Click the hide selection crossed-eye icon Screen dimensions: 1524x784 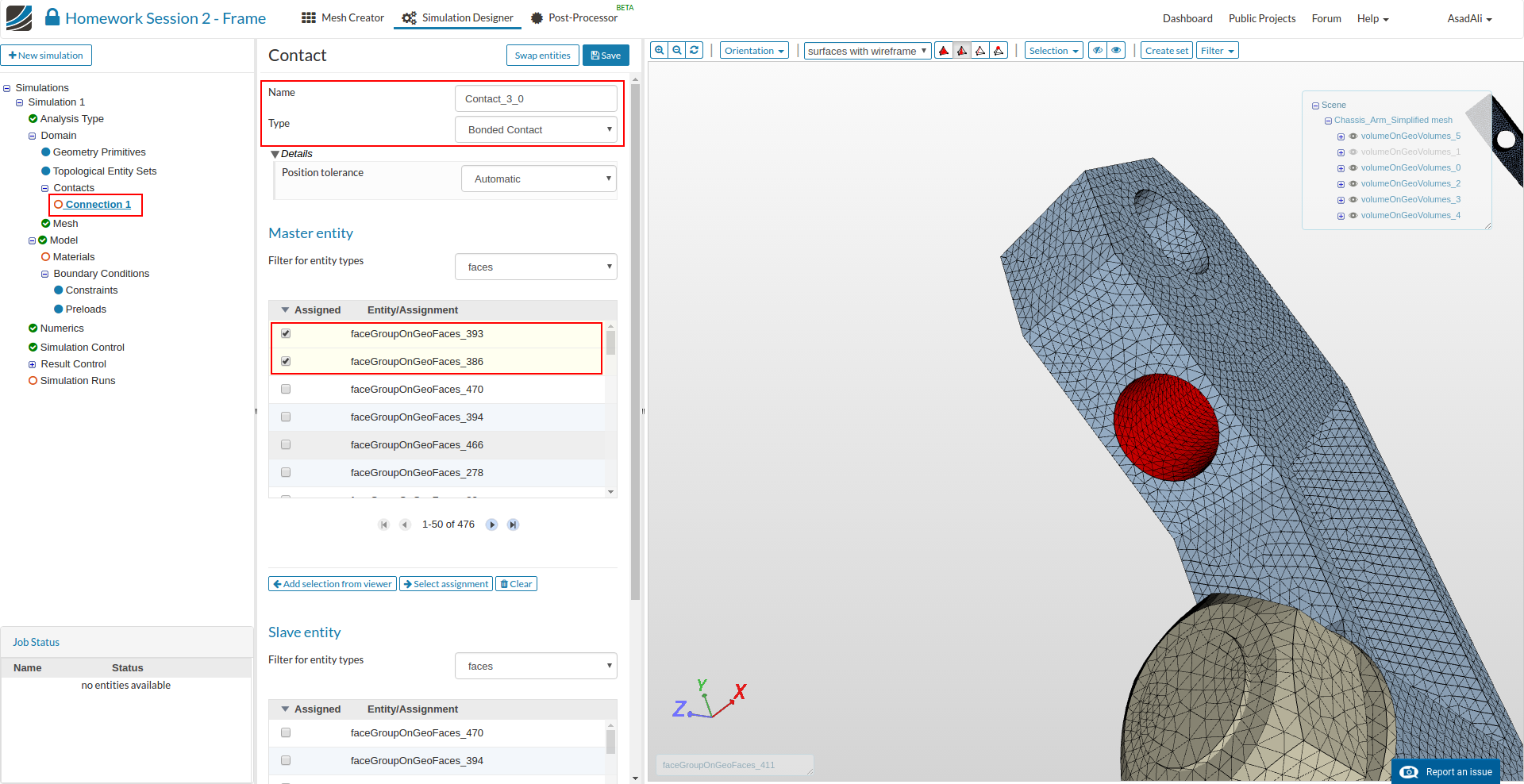(x=1098, y=51)
